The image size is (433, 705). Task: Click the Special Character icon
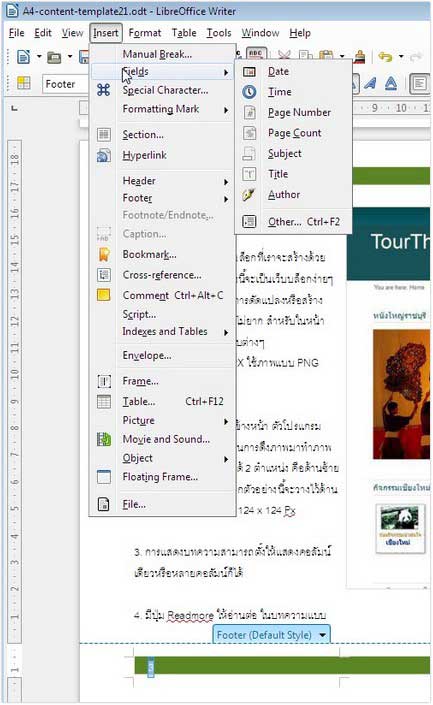point(103,90)
